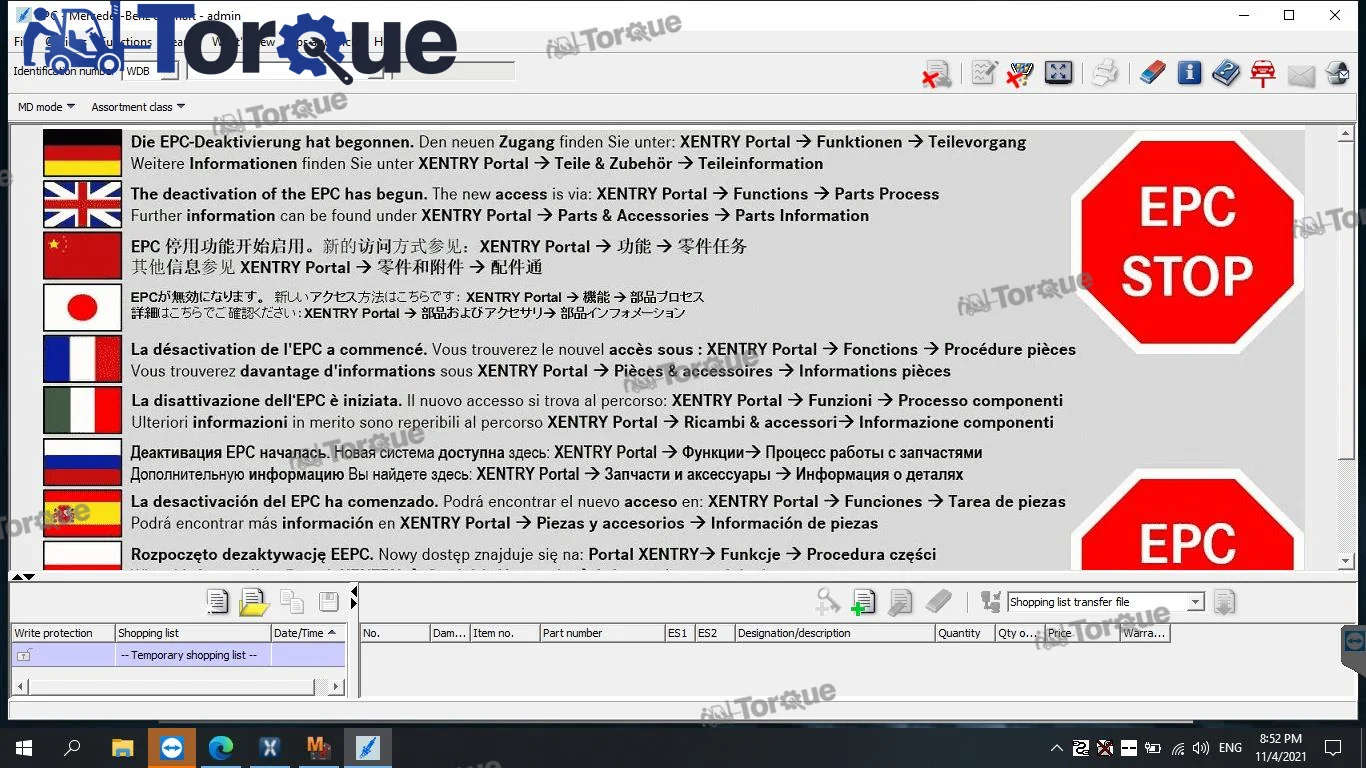The width and height of the screenshot is (1366, 768).
Task: Open shopping list folder icon
Action: 254,601
